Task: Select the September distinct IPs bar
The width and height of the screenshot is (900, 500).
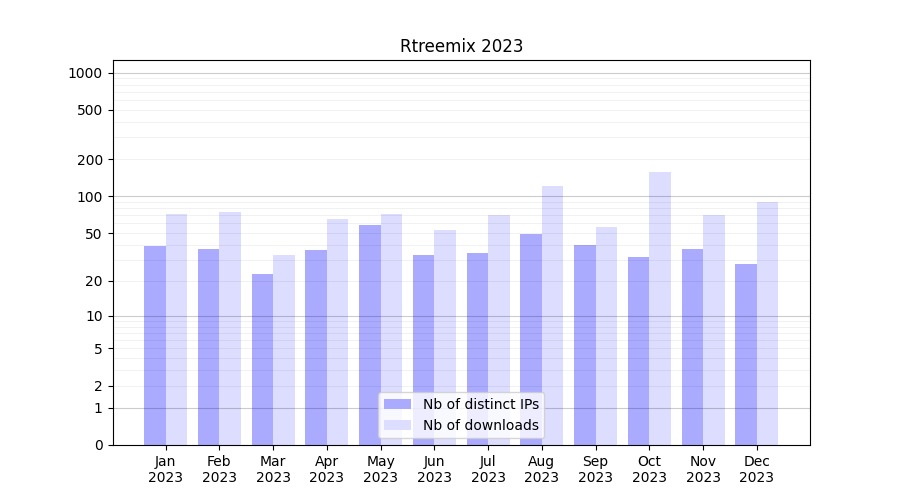Action: pos(585,345)
